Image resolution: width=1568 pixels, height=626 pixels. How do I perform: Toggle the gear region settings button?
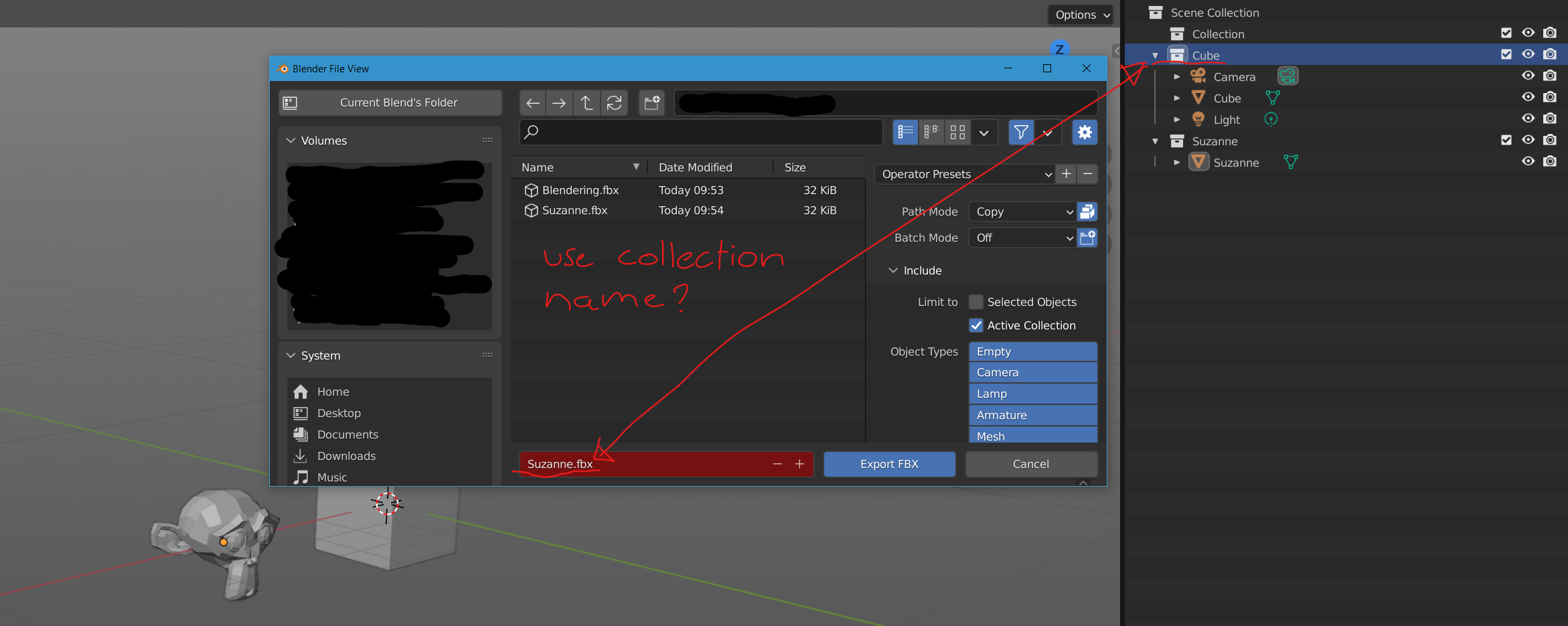click(x=1085, y=133)
